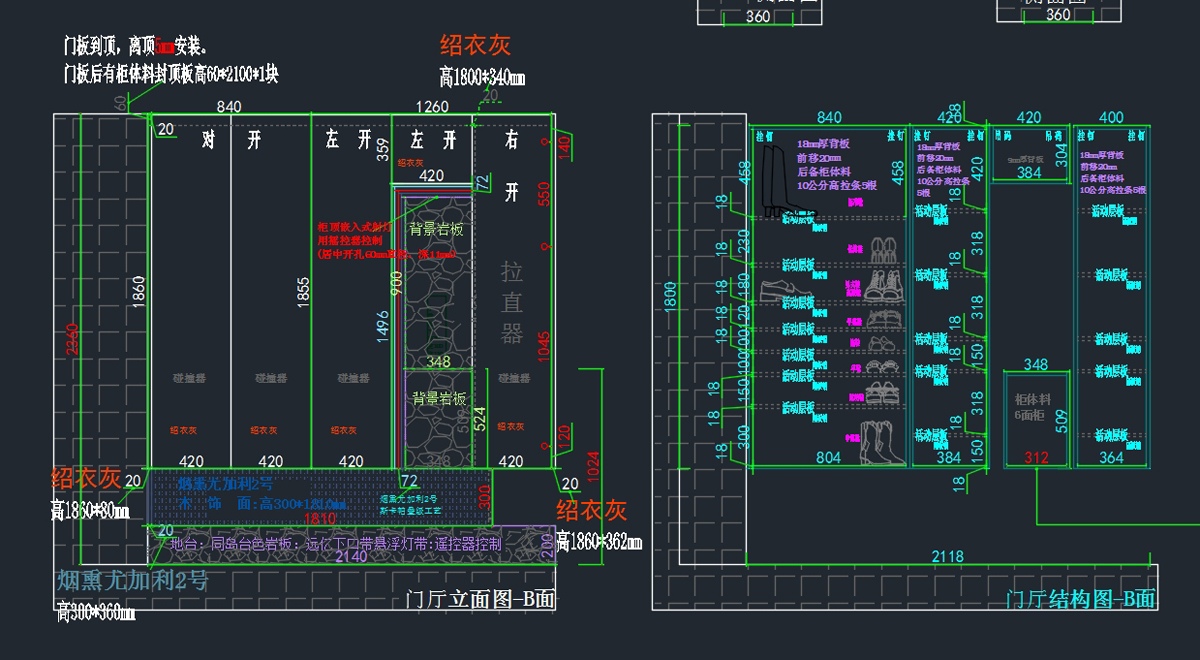Image resolution: width=1200 pixels, height=660 pixels.
Task: Select the upper 背景岩板 label
Action: (437, 229)
